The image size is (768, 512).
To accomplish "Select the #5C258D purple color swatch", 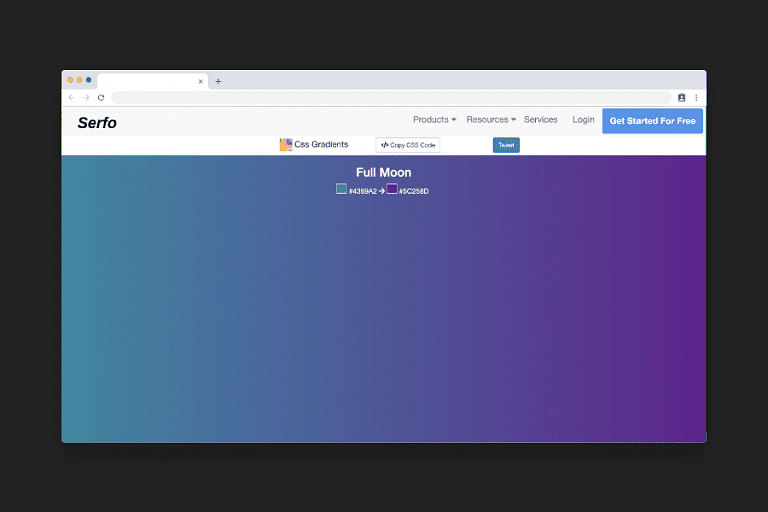I will tap(392, 189).
